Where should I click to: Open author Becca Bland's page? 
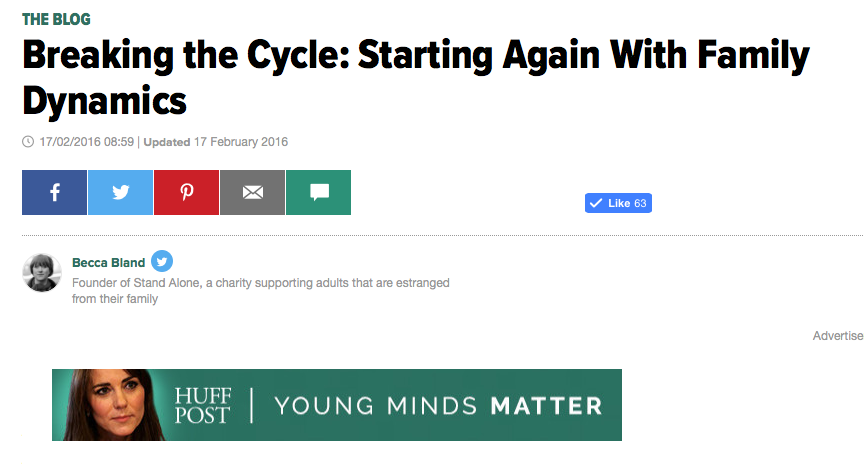pos(109,263)
